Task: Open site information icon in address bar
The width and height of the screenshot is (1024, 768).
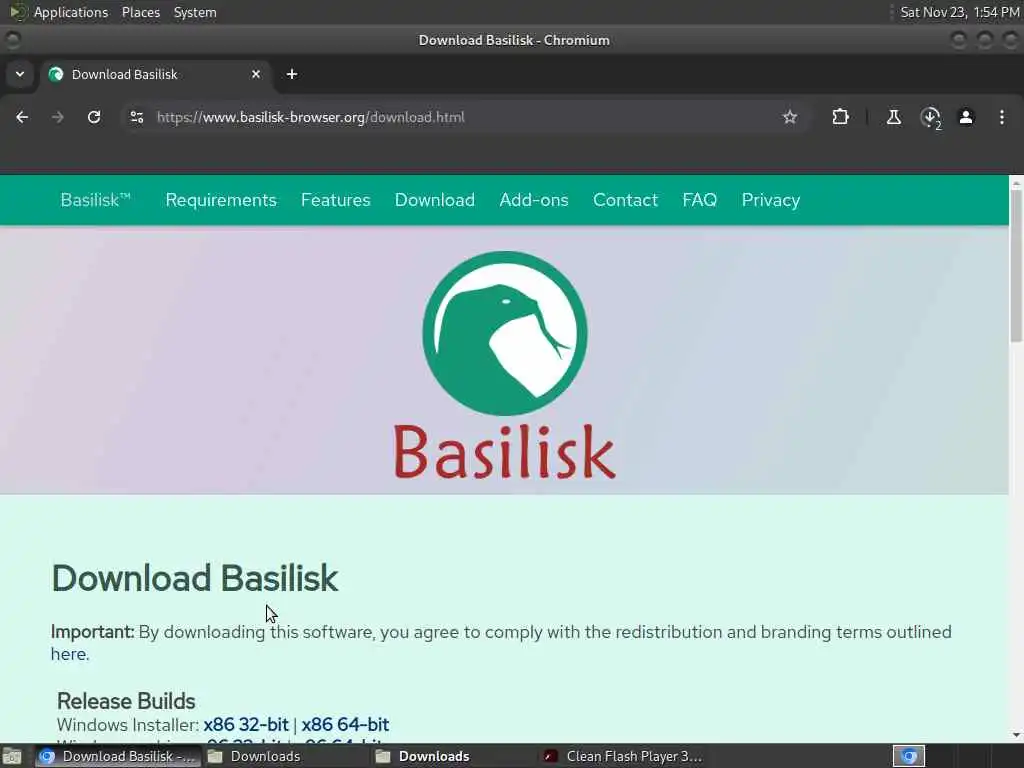Action: tap(137, 117)
